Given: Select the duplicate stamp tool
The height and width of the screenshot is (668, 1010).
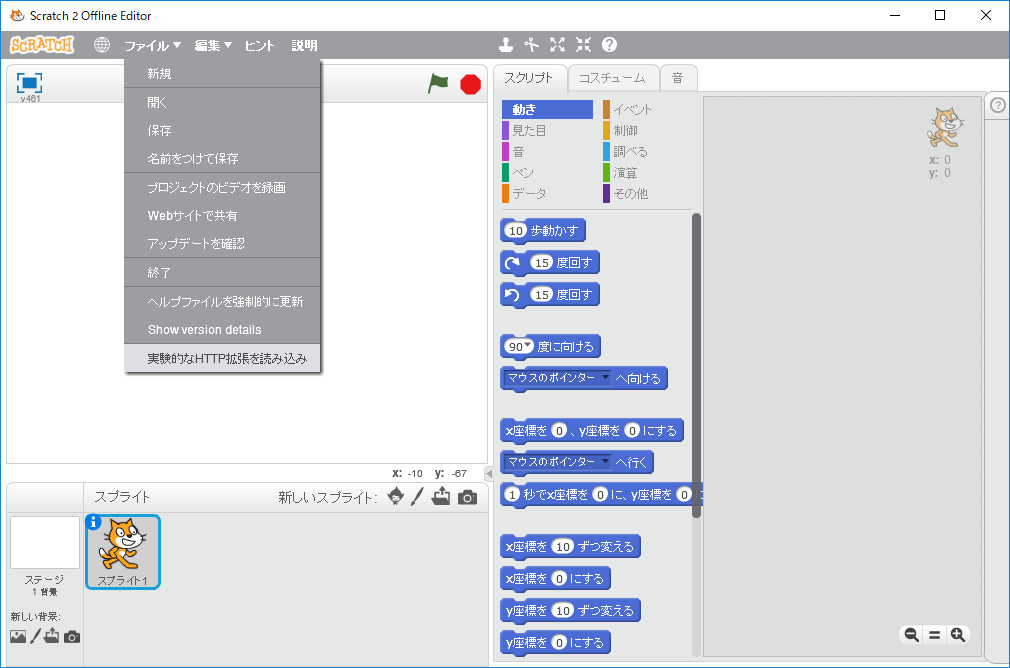Looking at the screenshot, I should tap(506, 45).
